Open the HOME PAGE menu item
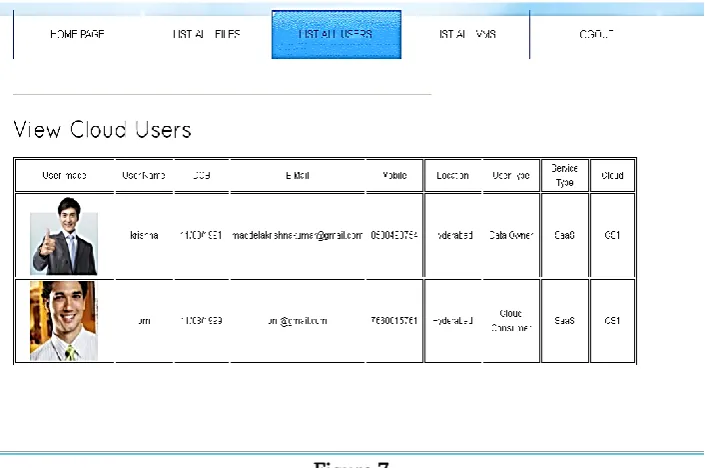This screenshot has height=468, width=705. pyautogui.click(x=77, y=34)
